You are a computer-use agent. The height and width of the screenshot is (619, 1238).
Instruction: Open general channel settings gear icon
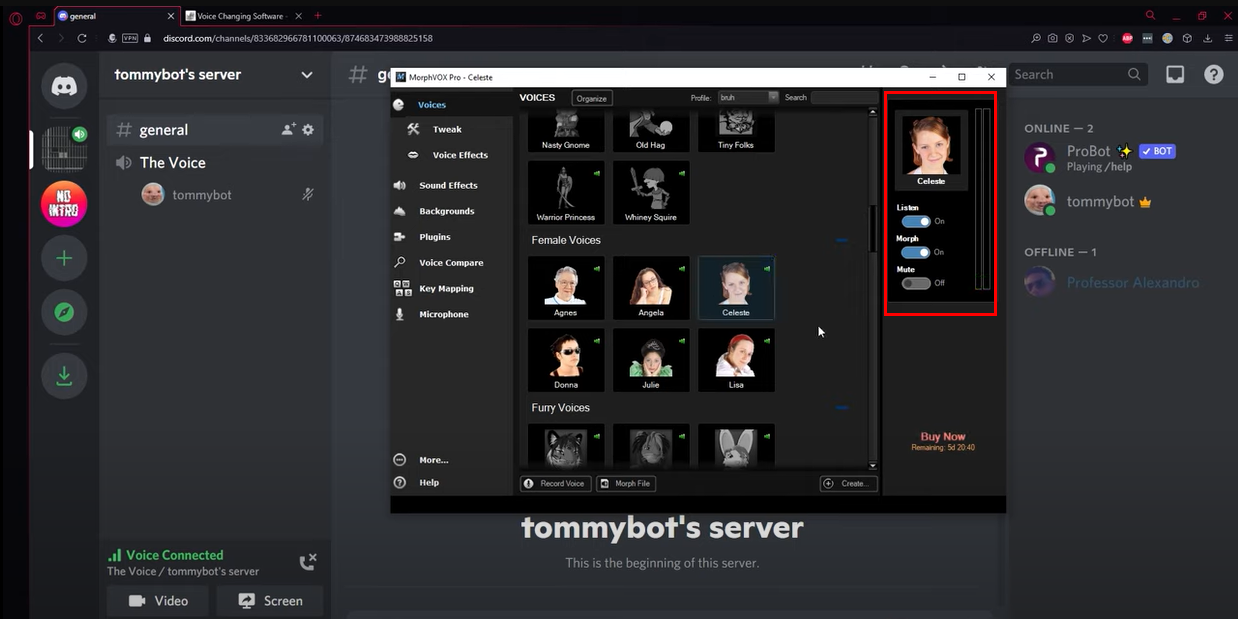(308, 130)
